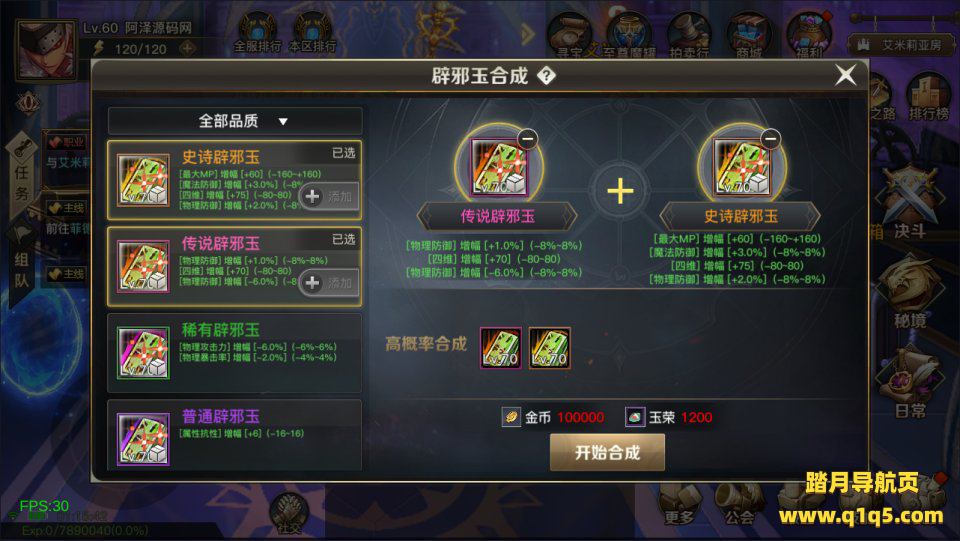This screenshot has width=960, height=541.
Task: Open the 全服排行 ranking icon
Action: pos(257,32)
